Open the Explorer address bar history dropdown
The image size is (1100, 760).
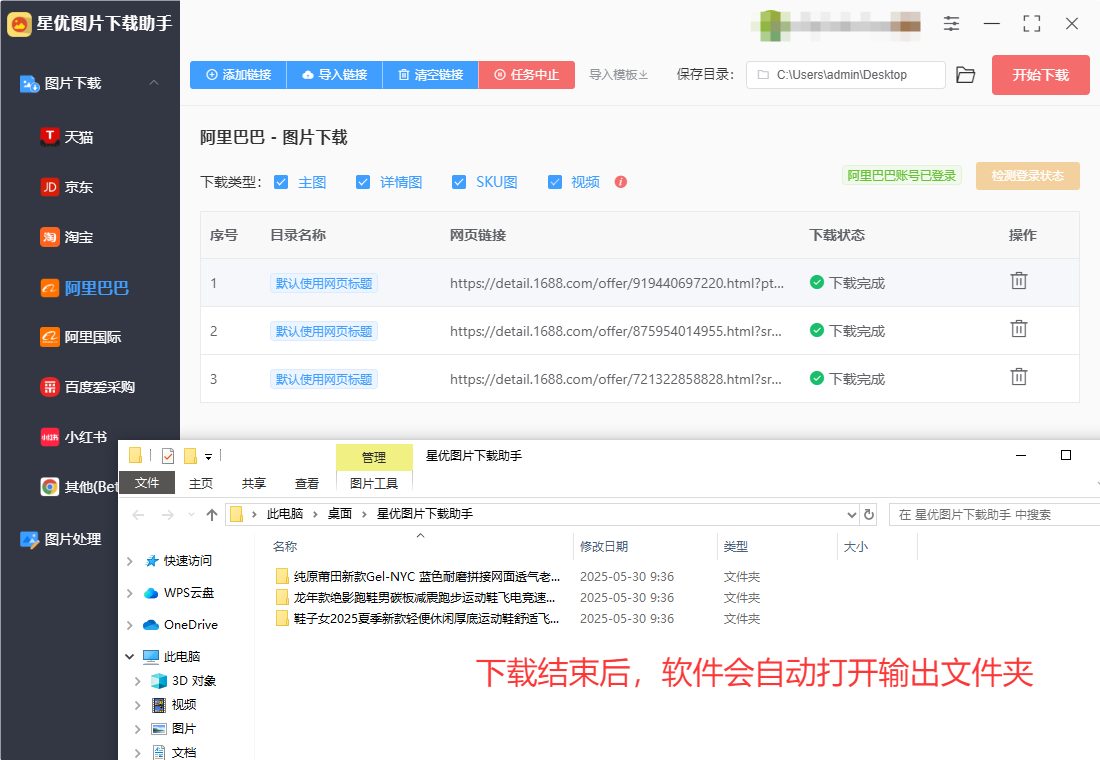[852, 514]
